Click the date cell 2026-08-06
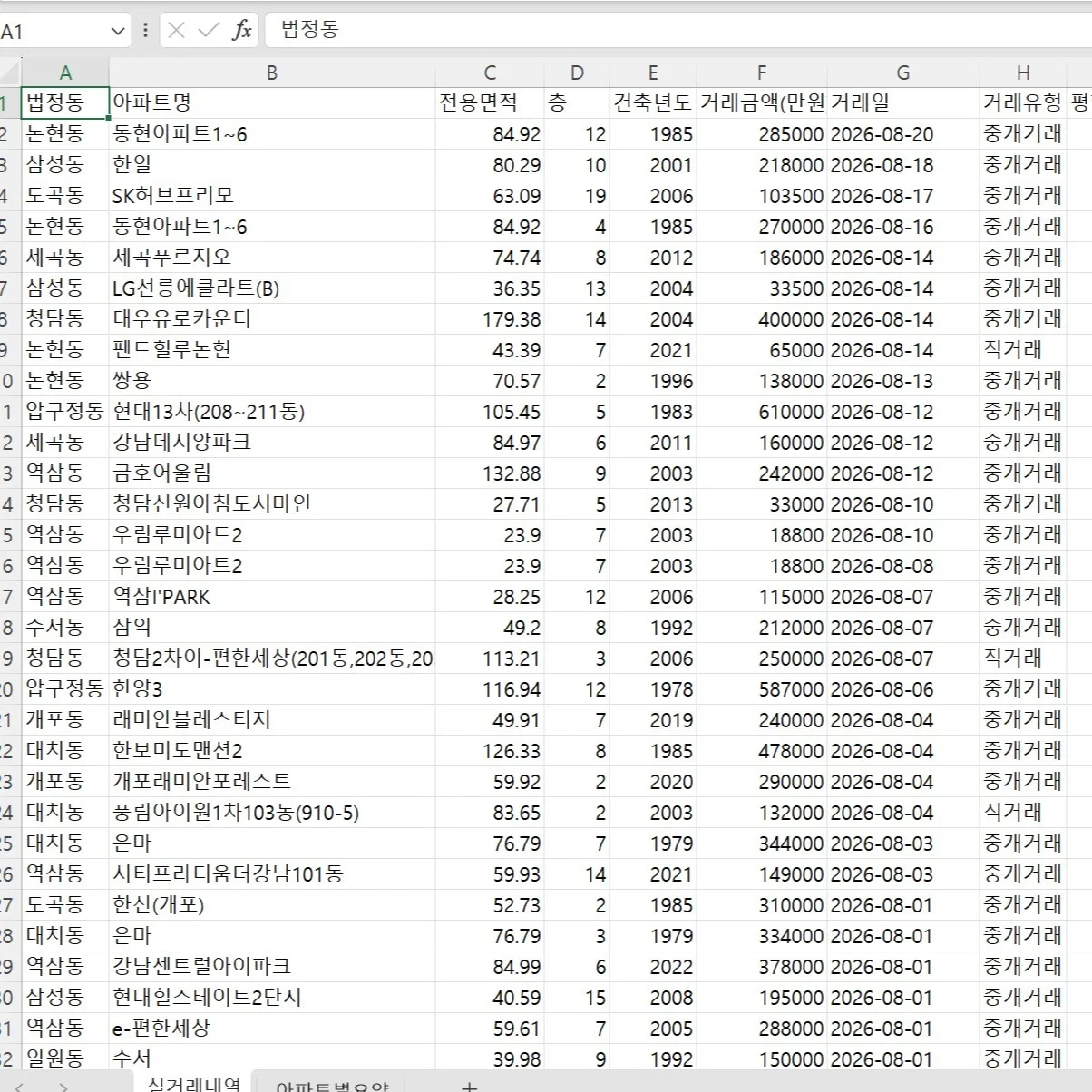Image resolution: width=1092 pixels, height=1092 pixels. pyautogui.click(x=903, y=689)
